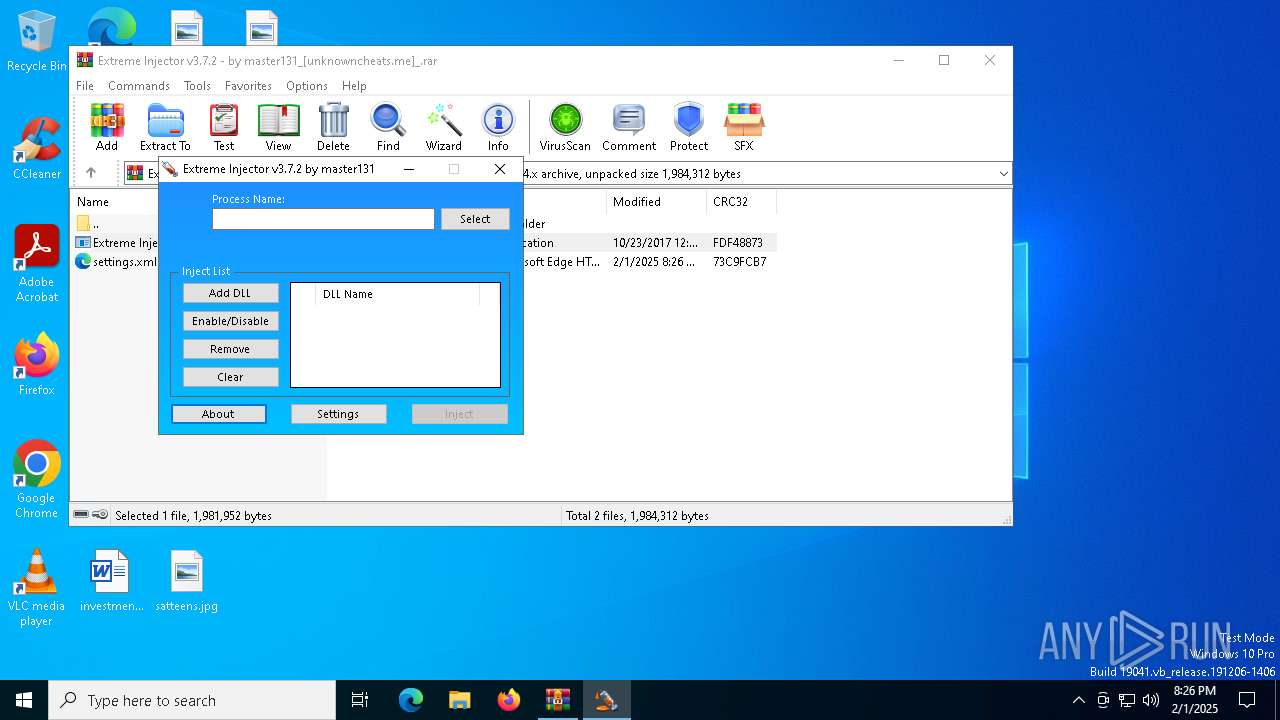Click CRC32 value FDF48873

738,243
